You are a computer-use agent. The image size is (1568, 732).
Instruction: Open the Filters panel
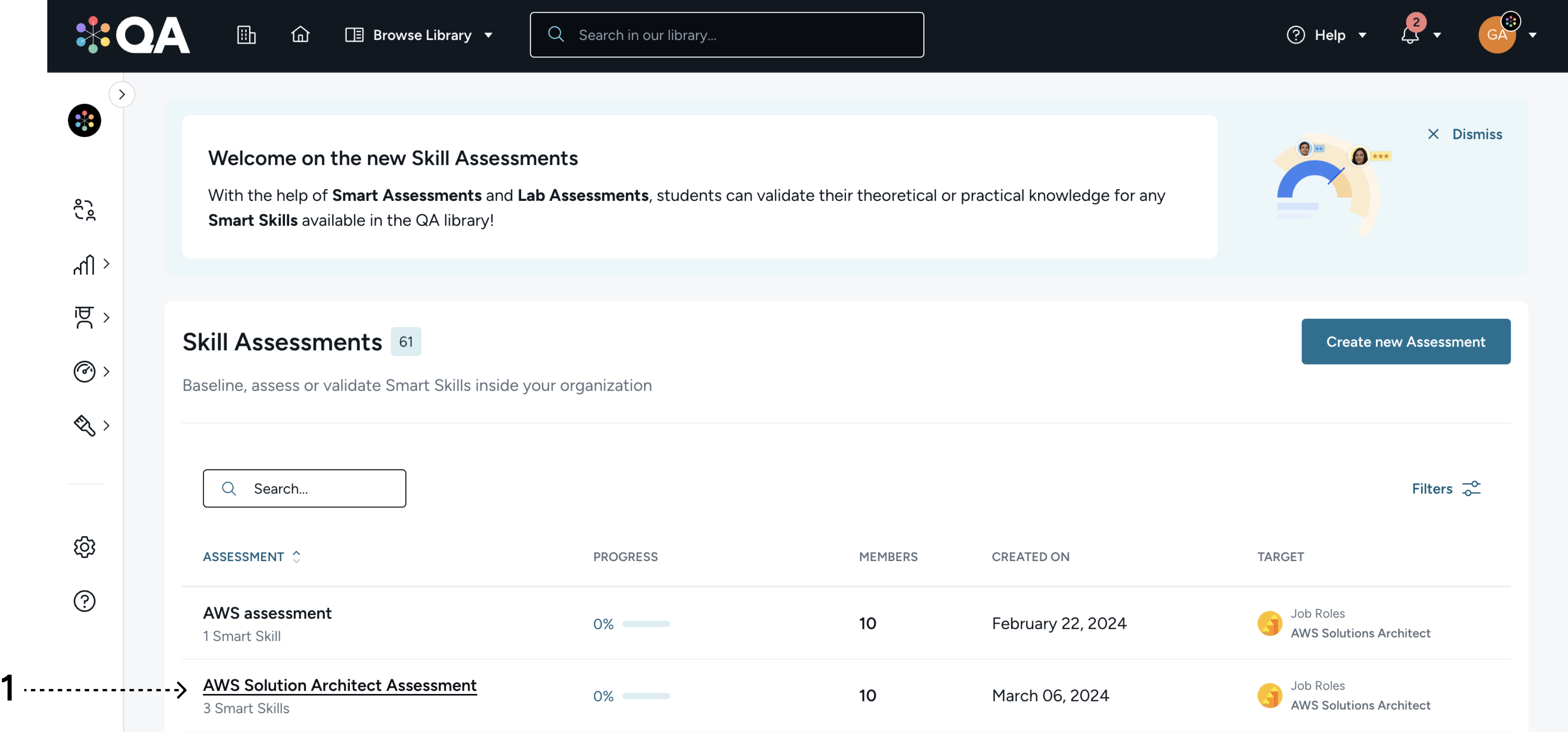pos(1445,488)
